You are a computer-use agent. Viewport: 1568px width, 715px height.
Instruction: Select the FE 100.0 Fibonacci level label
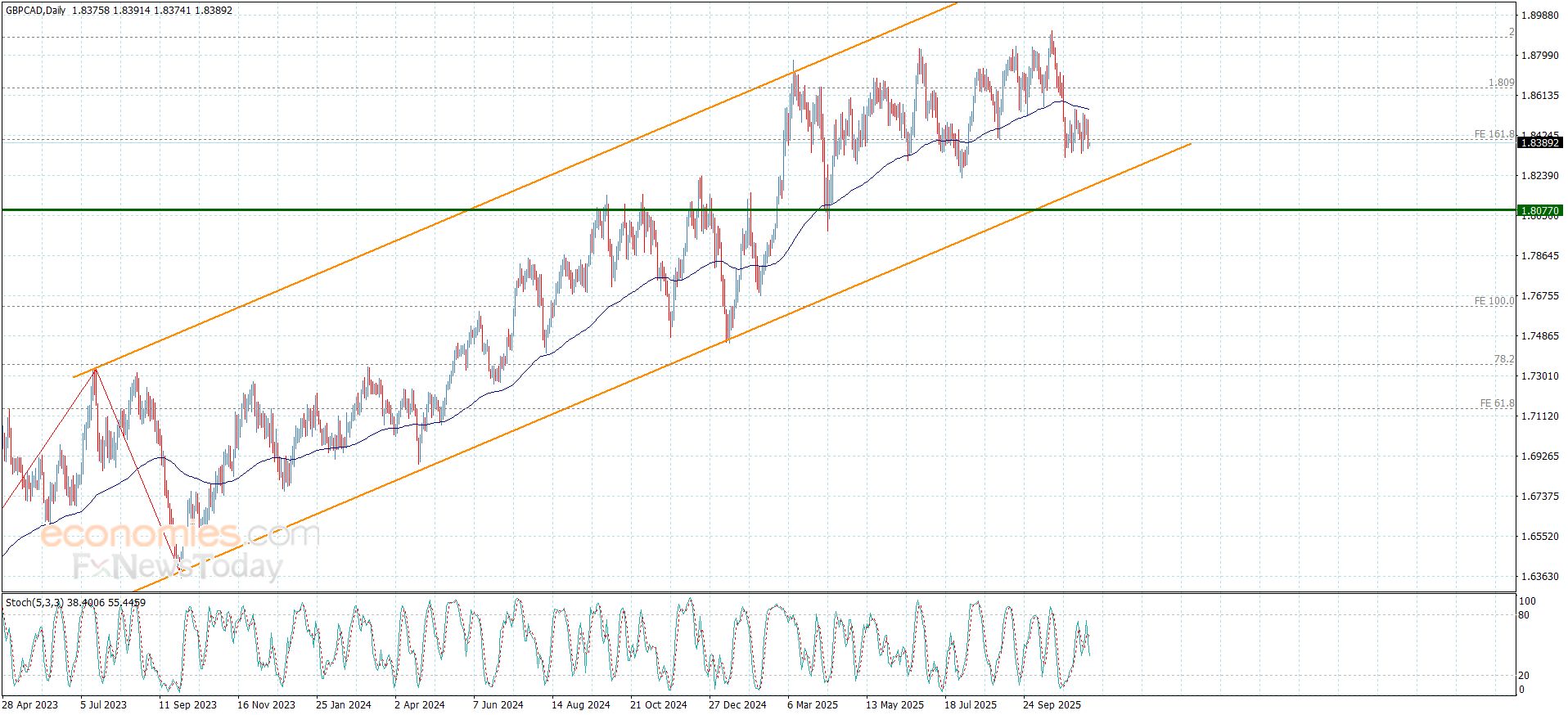tap(1494, 301)
